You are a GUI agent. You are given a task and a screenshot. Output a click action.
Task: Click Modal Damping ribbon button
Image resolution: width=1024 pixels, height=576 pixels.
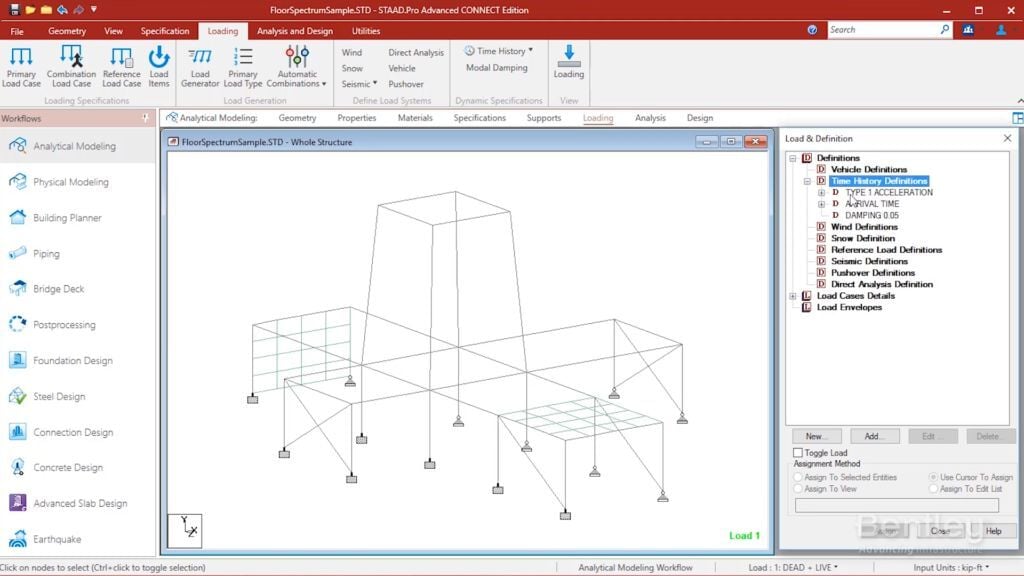pyautogui.click(x=496, y=67)
